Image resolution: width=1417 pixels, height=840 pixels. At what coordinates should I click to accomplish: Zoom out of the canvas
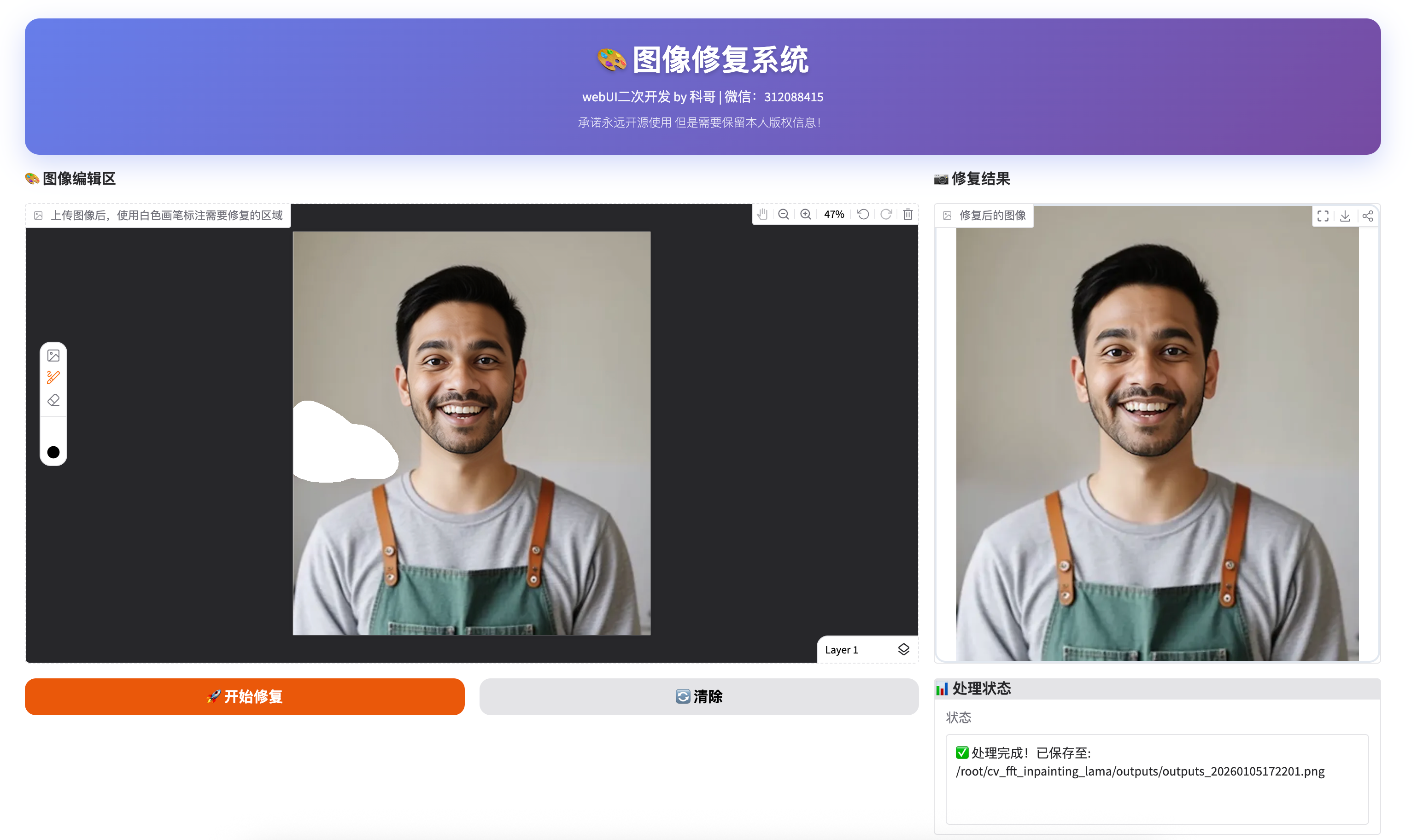pos(784,215)
